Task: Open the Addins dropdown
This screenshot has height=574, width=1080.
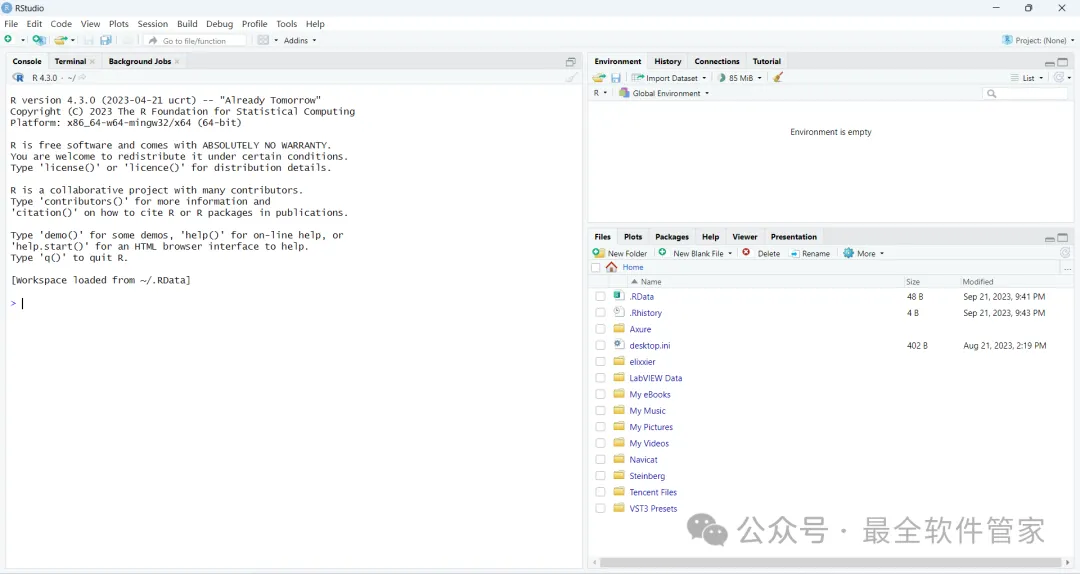Action: click(x=300, y=41)
